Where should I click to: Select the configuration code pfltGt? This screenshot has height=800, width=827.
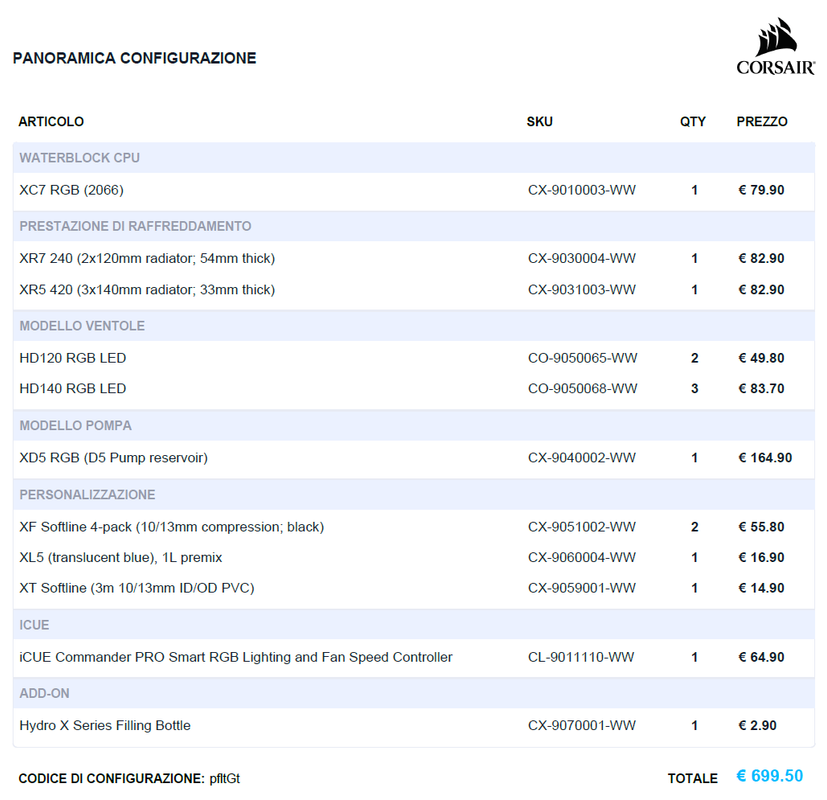[x=225, y=779]
